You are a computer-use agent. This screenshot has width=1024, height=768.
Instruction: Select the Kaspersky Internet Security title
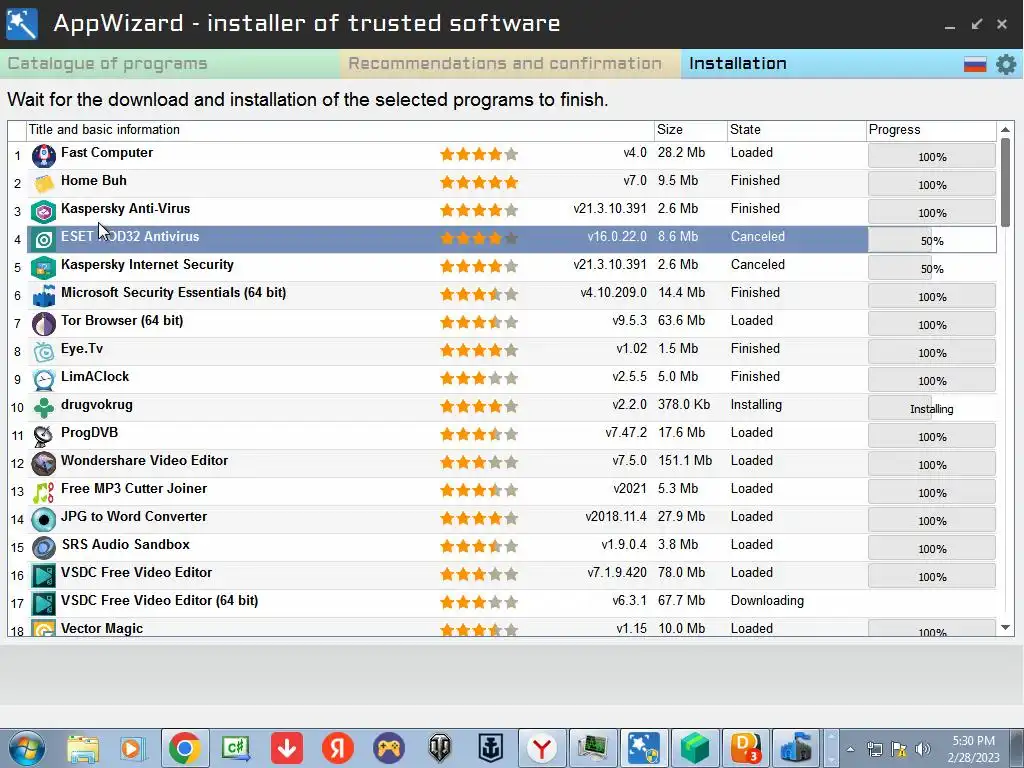coord(147,264)
